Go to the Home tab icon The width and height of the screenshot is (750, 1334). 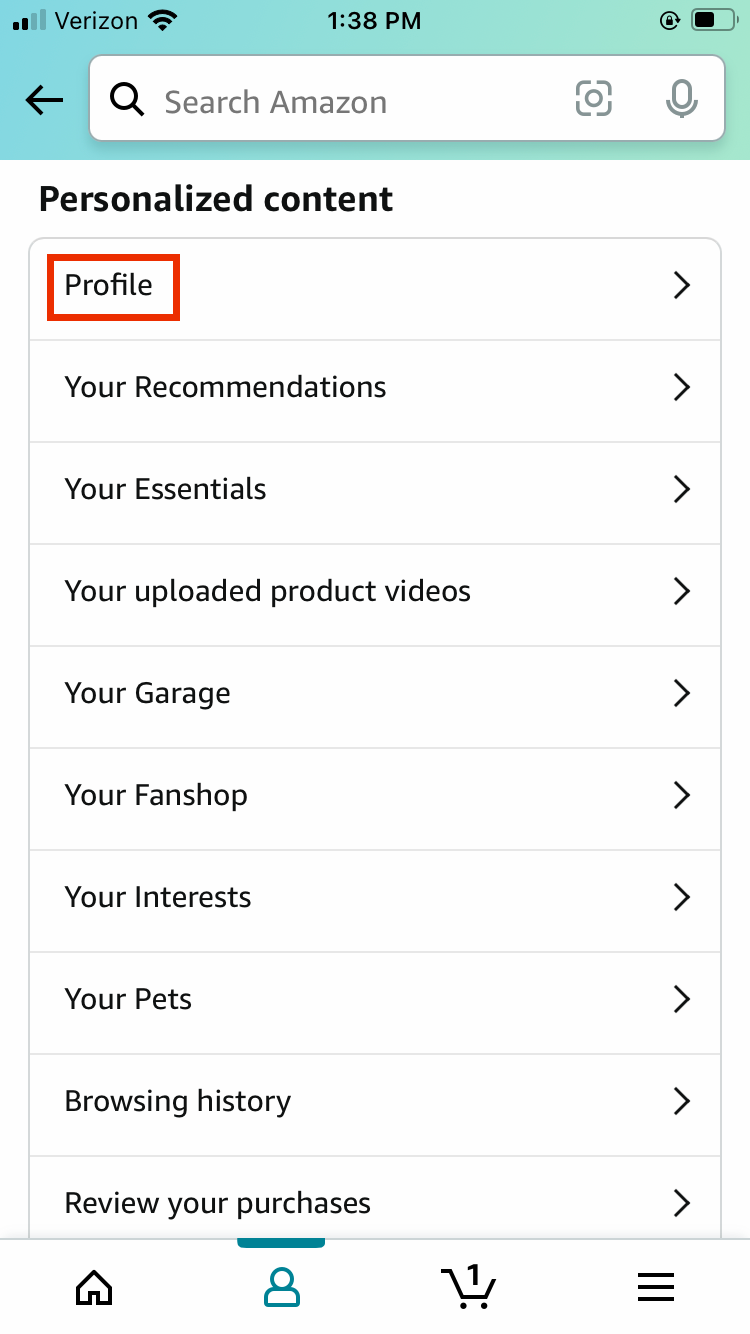[93, 1287]
